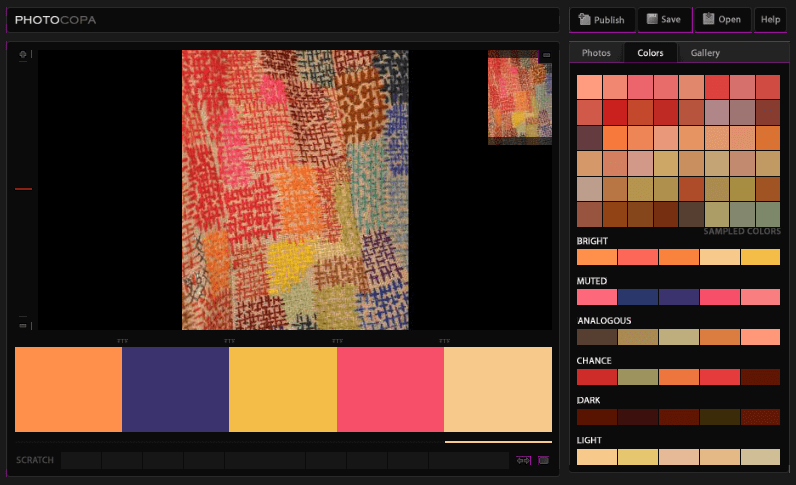Click the divider handle between orange and purple swatches
This screenshot has height=485, width=796.
[122, 341]
